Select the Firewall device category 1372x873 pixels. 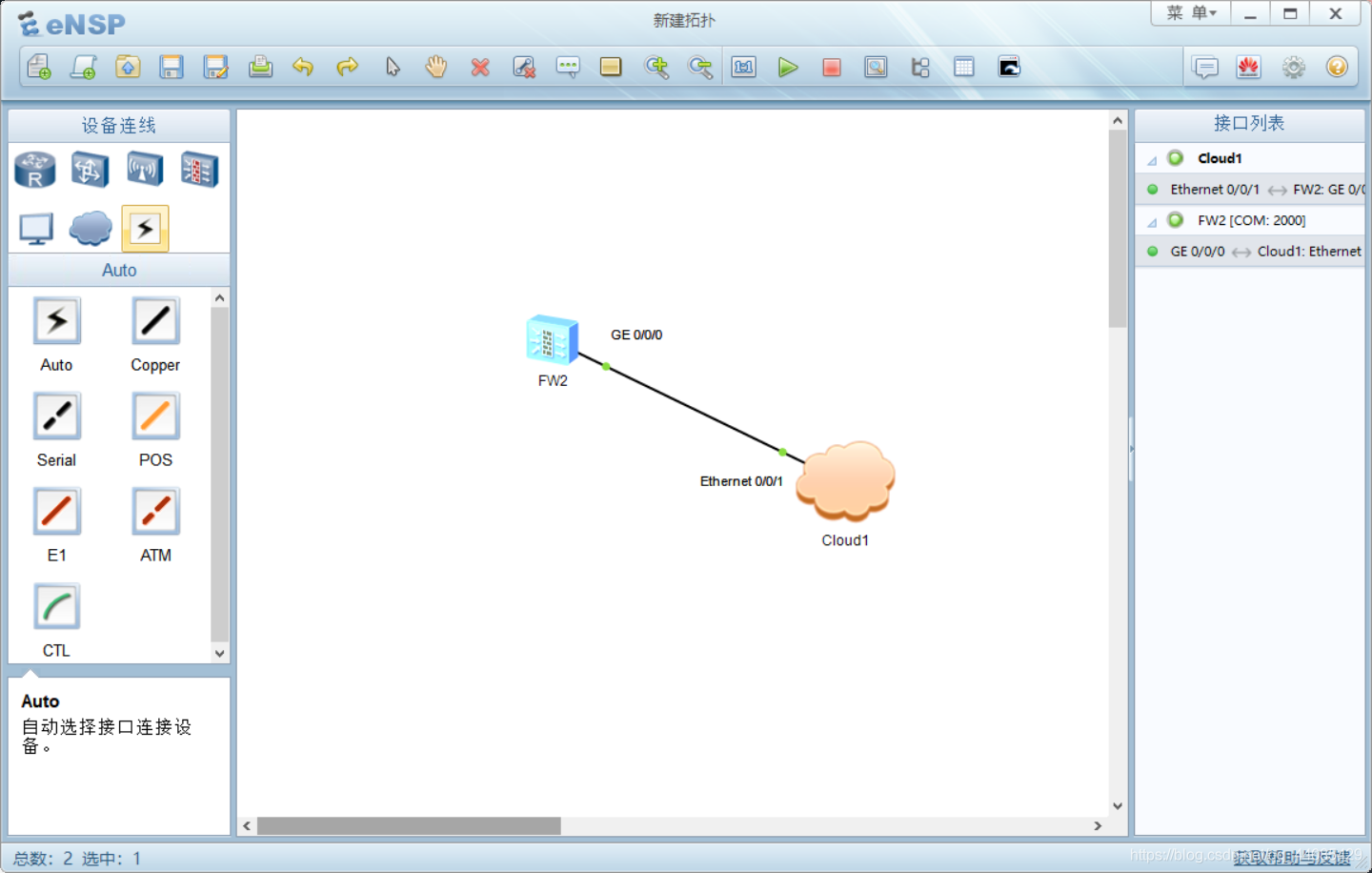(x=199, y=171)
